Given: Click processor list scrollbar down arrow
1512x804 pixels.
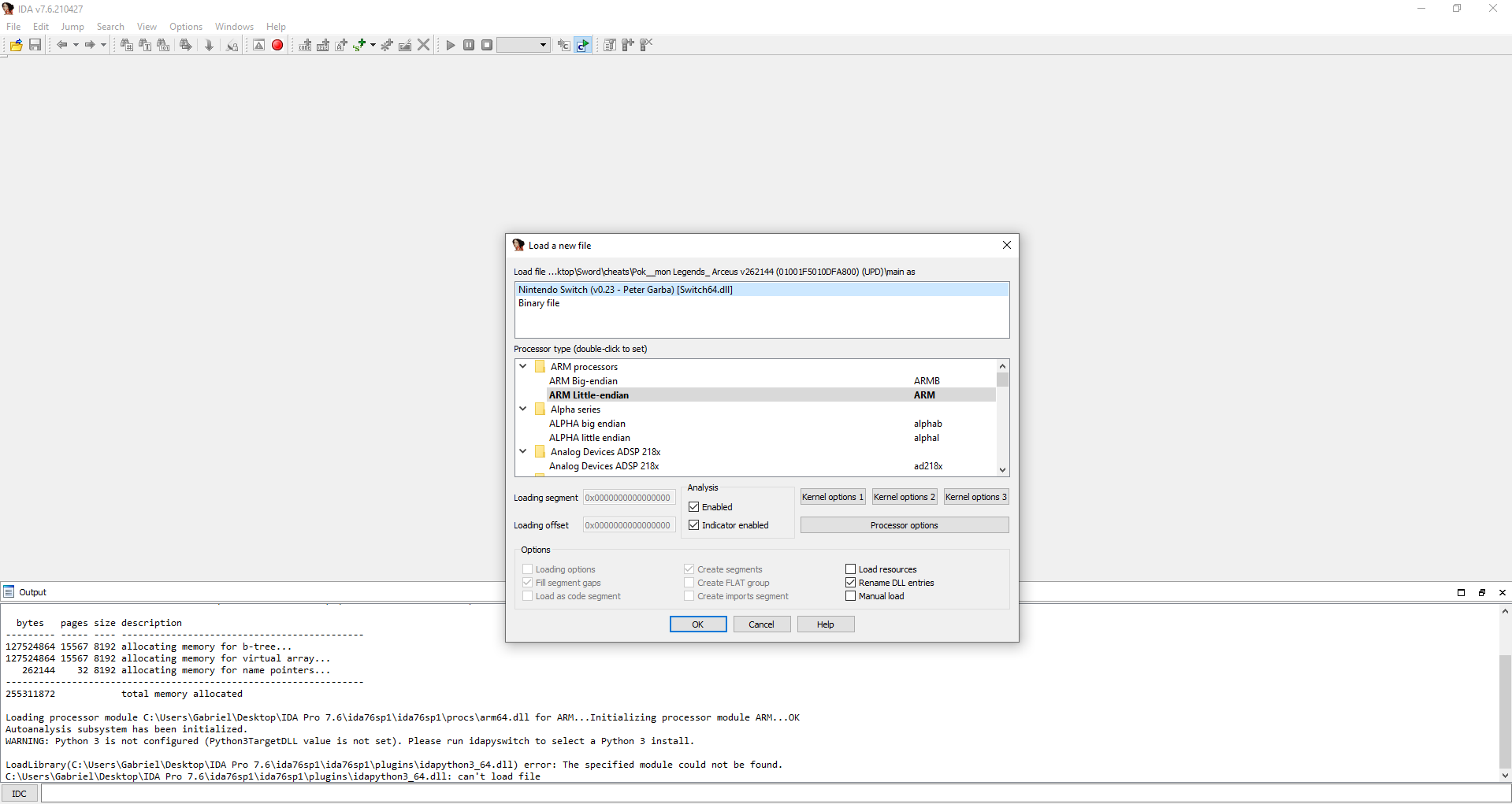Looking at the screenshot, I should (x=1002, y=470).
